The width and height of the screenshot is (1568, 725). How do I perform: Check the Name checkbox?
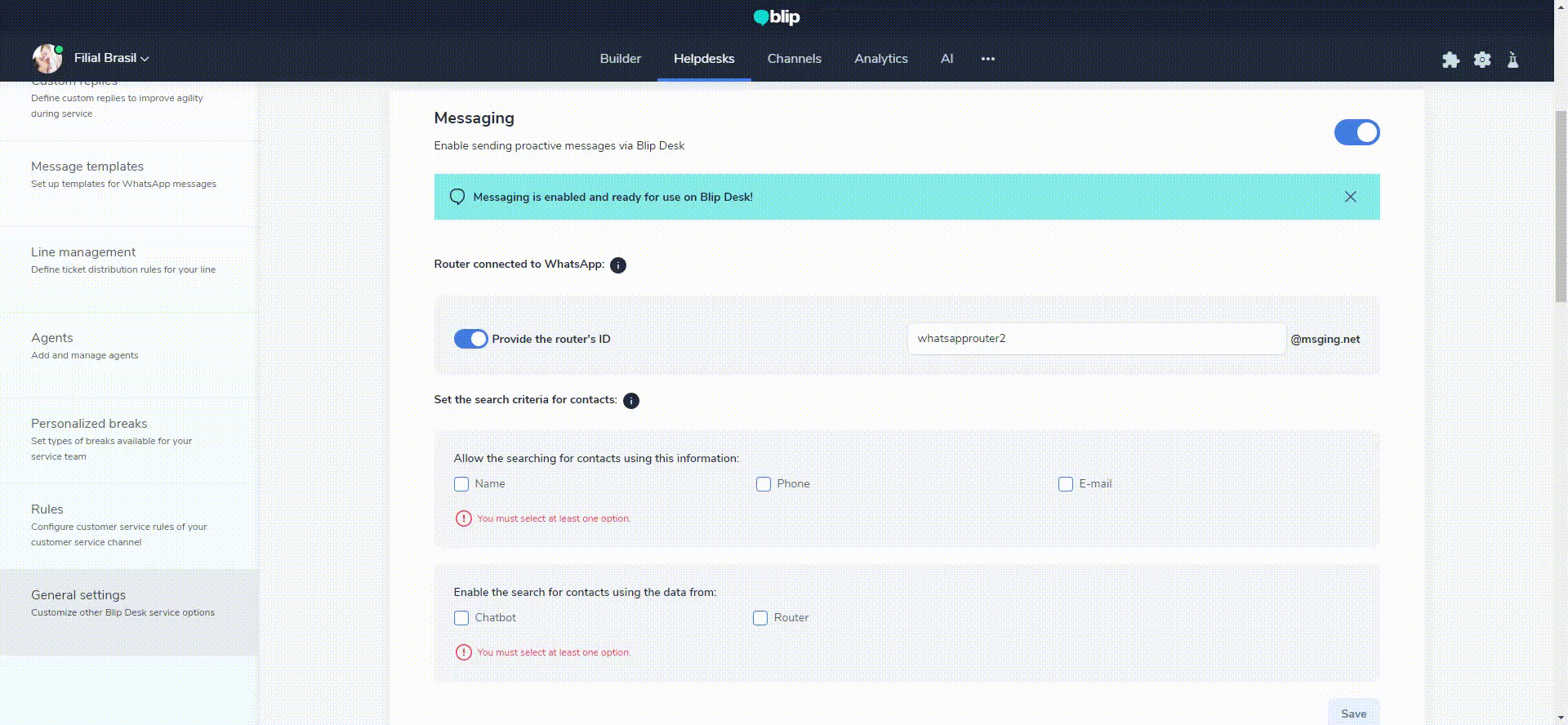[x=461, y=484]
